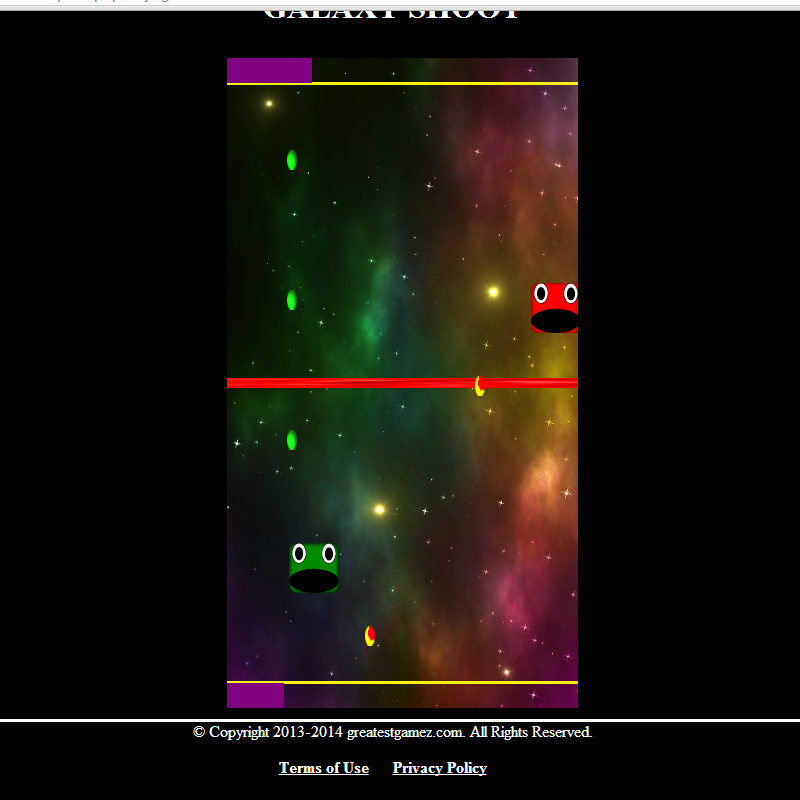
Task: Click the copyright greatestgamez.com text
Action: [392, 732]
